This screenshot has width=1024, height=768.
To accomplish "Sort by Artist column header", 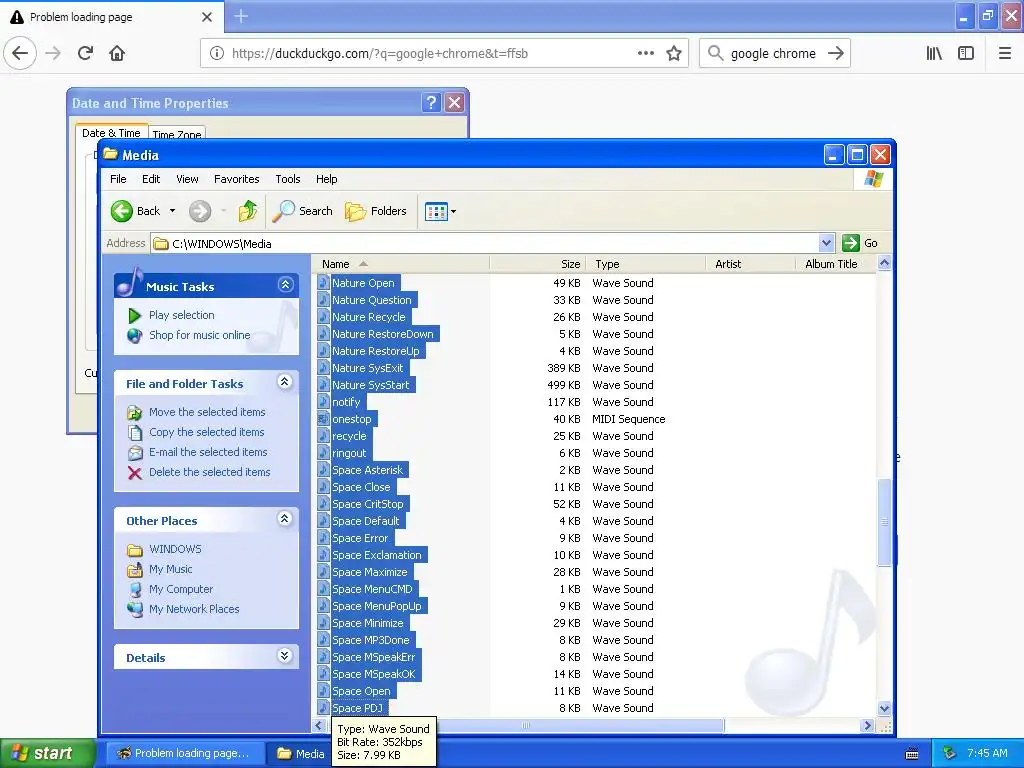I will 750,264.
